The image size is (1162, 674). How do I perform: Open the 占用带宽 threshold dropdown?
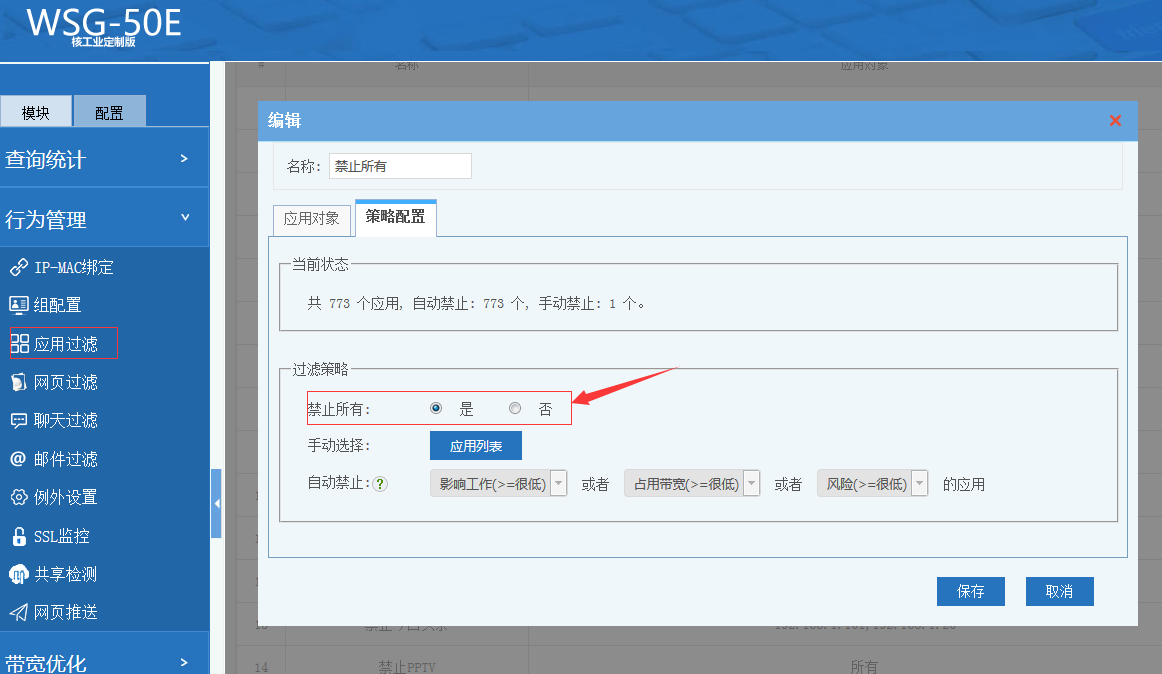click(750, 483)
